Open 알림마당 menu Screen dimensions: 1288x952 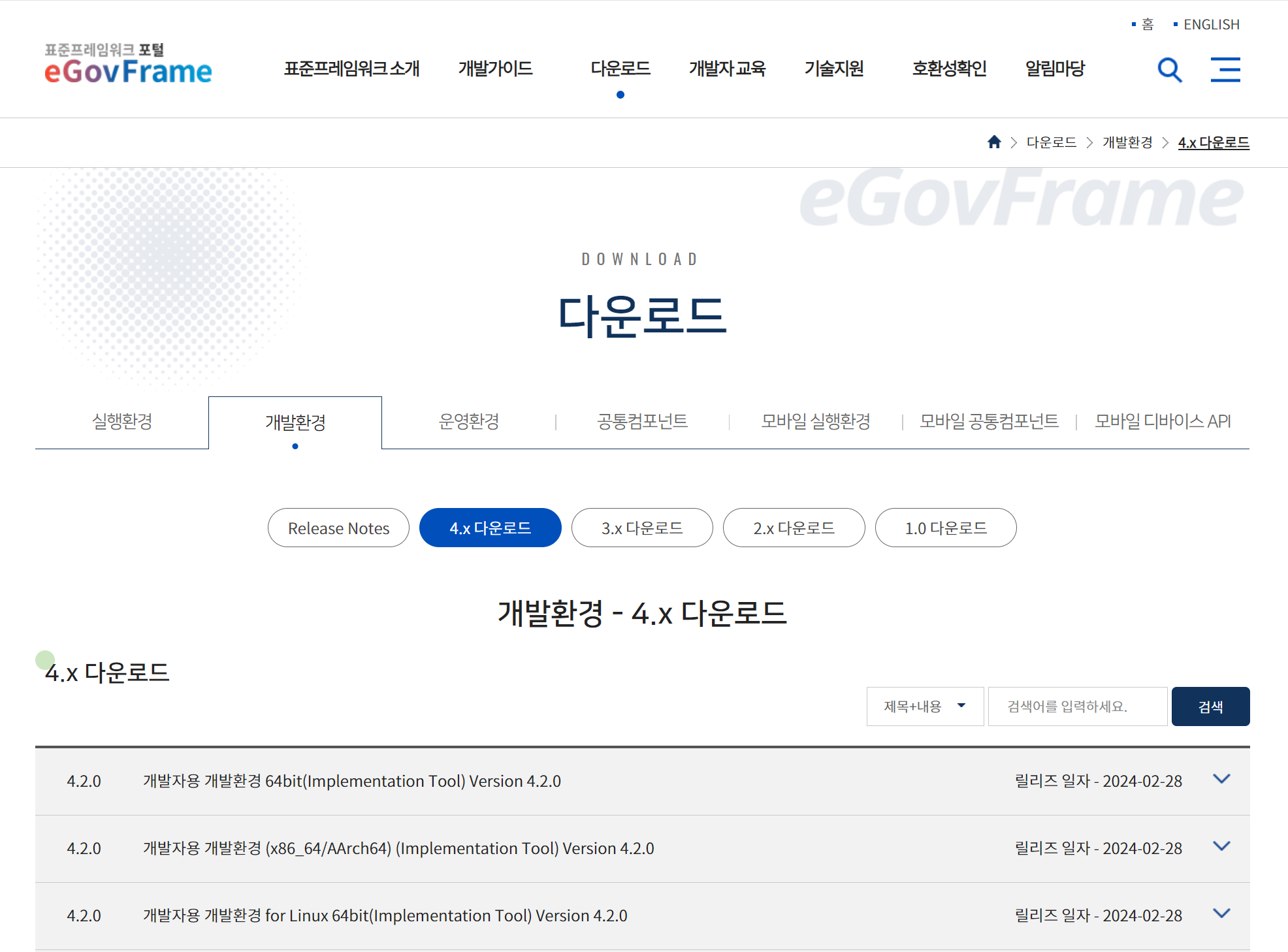[1055, 69]
